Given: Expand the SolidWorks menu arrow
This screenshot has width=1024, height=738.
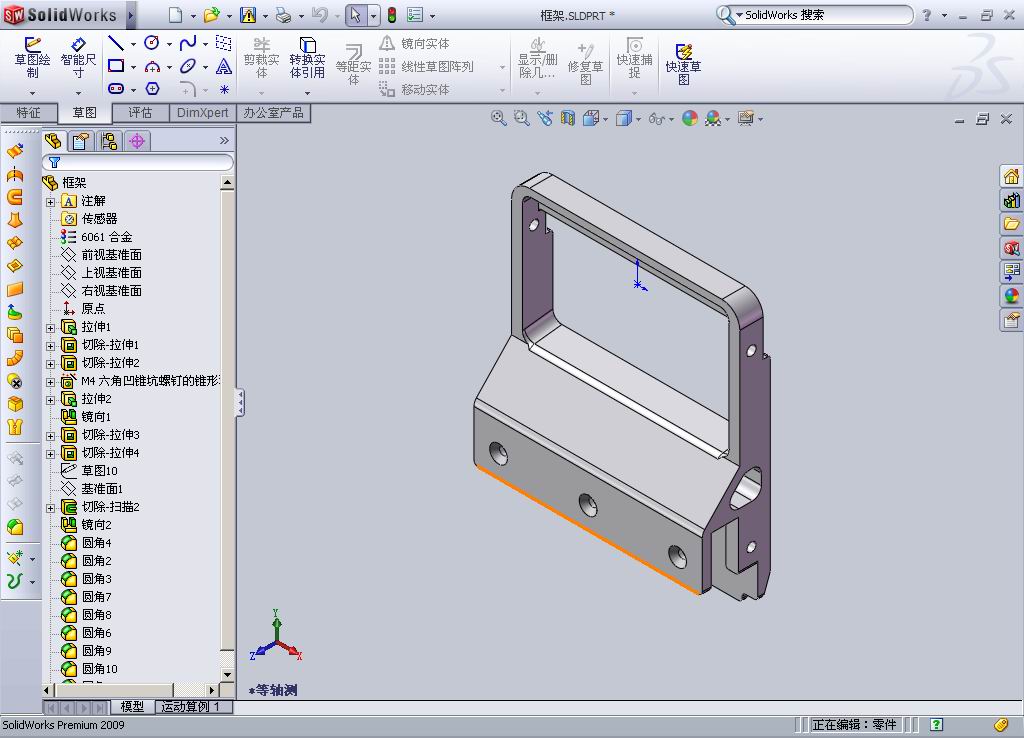Looking at the screenshot, I should pyautogui.click(x=131, y=15).
